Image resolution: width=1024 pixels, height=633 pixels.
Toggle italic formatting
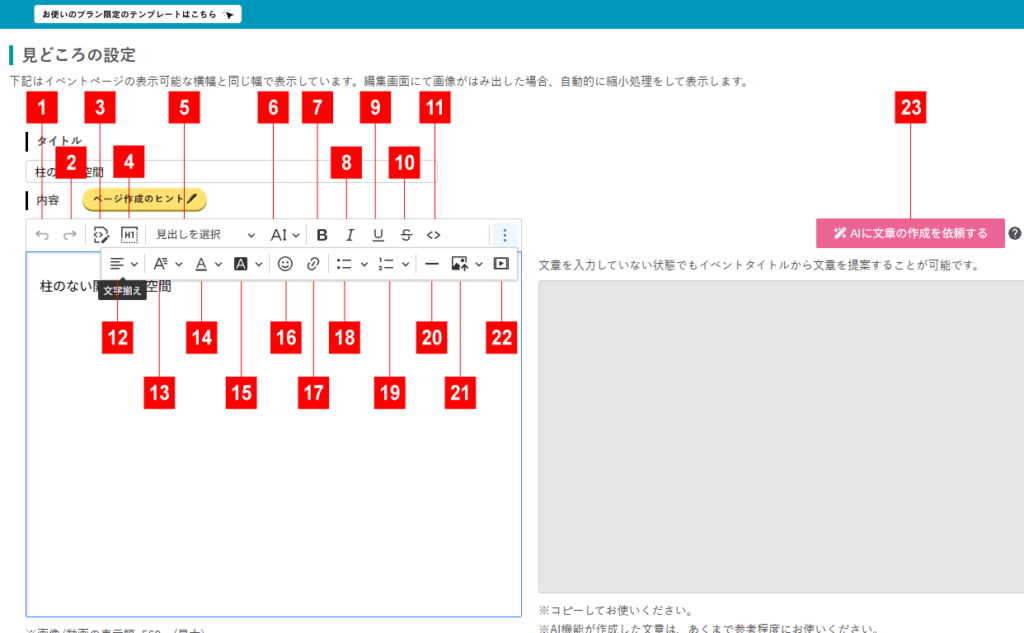point(350,235)
